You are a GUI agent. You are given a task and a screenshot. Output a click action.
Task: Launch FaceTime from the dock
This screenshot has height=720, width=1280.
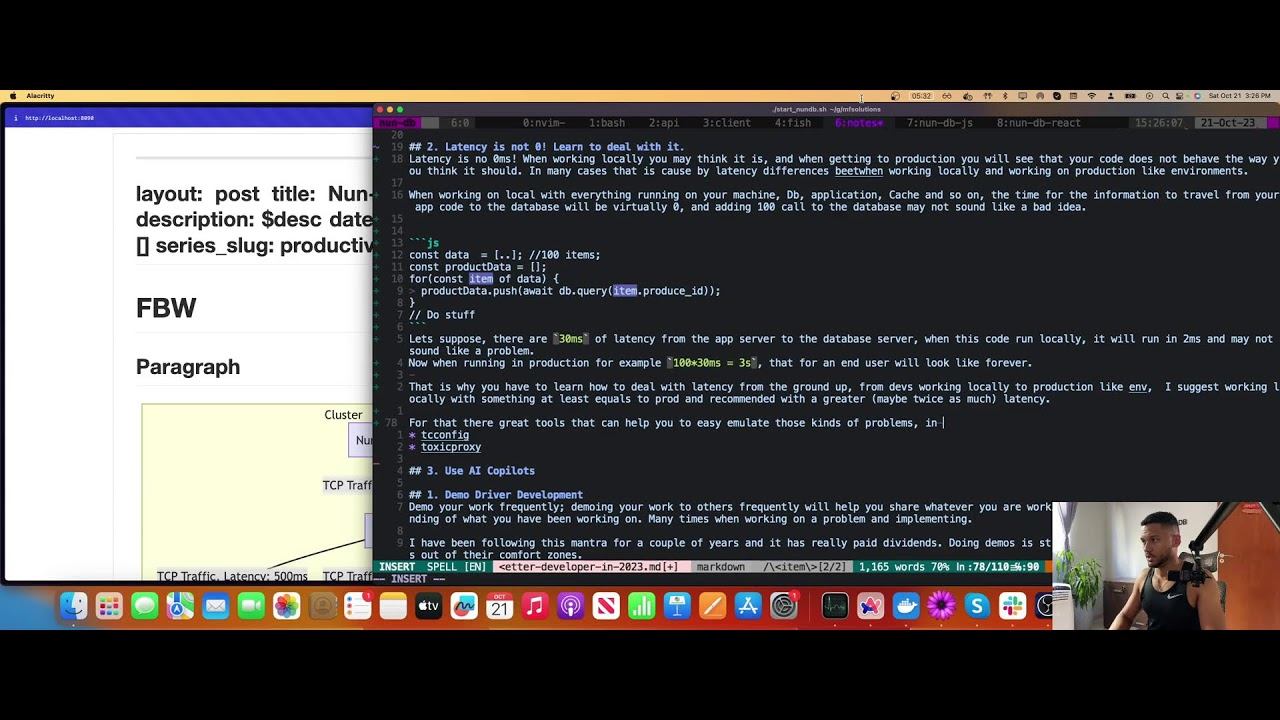251,606
